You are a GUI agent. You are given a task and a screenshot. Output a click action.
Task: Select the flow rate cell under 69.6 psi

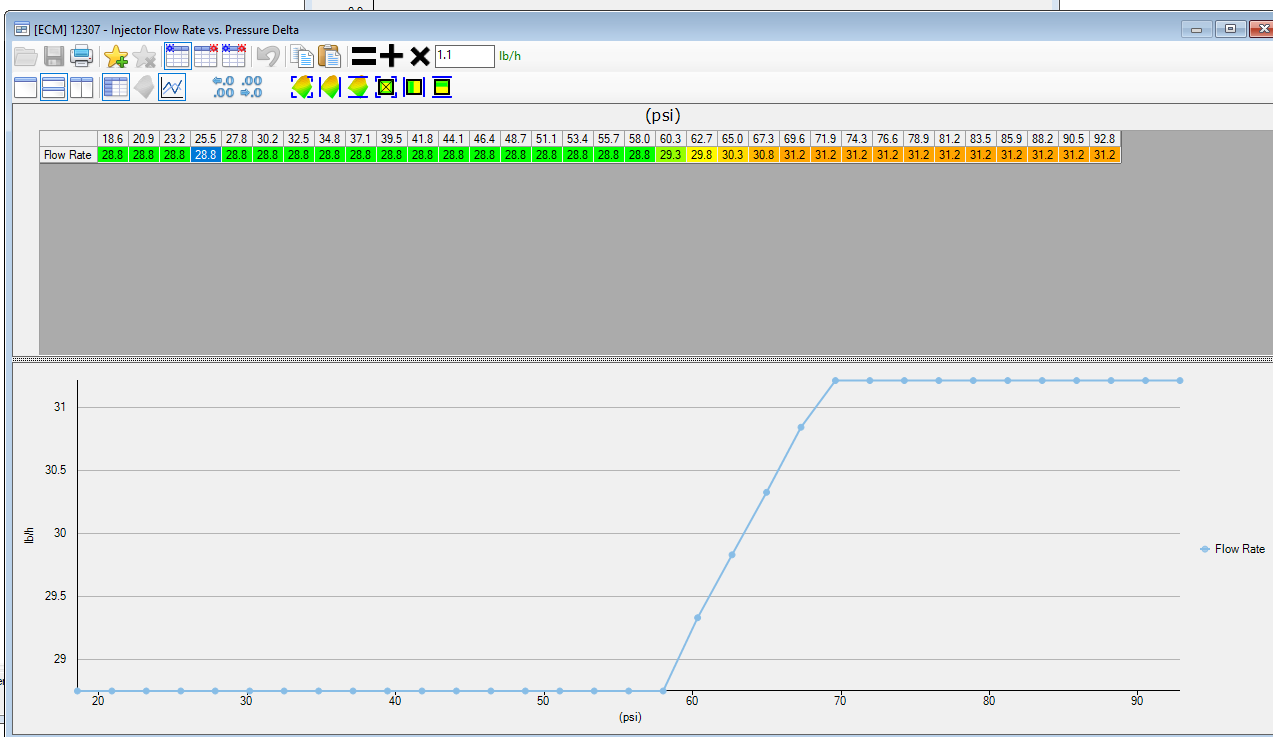click(795, 155)
